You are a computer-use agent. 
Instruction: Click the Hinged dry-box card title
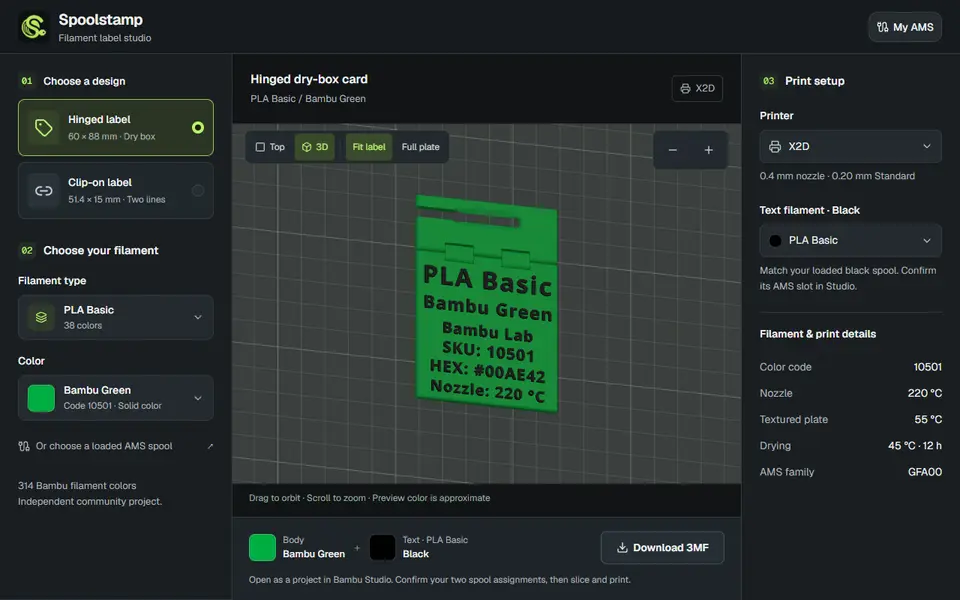coord(309,79)
